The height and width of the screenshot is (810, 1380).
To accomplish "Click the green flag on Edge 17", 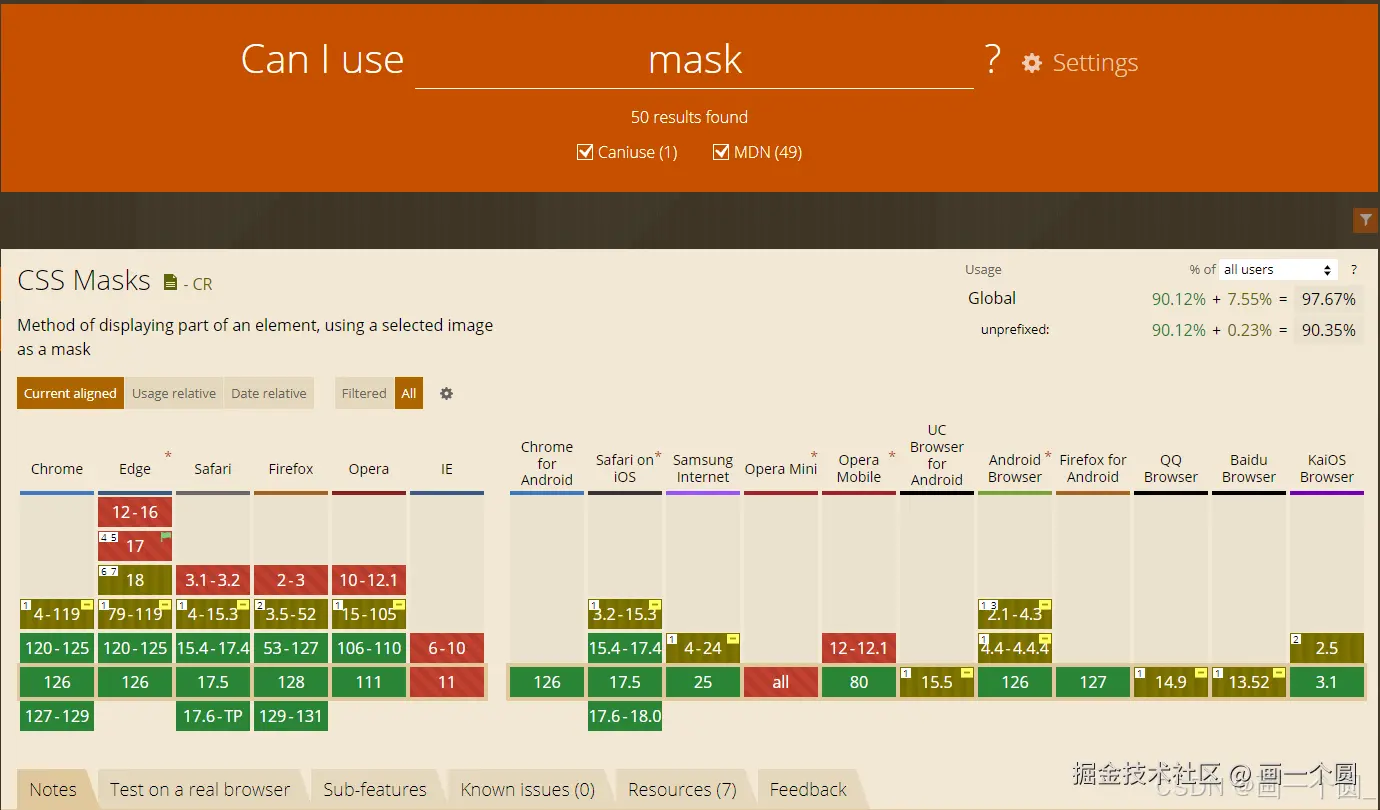I will tap(166, 537).
